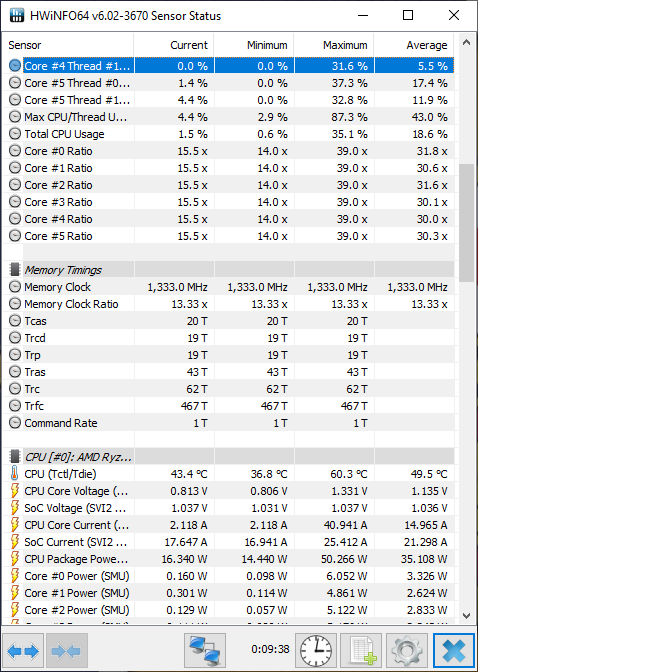666x672 pixels.
Task: Select the Total CPU Usage label
Action: click(64, 134)
